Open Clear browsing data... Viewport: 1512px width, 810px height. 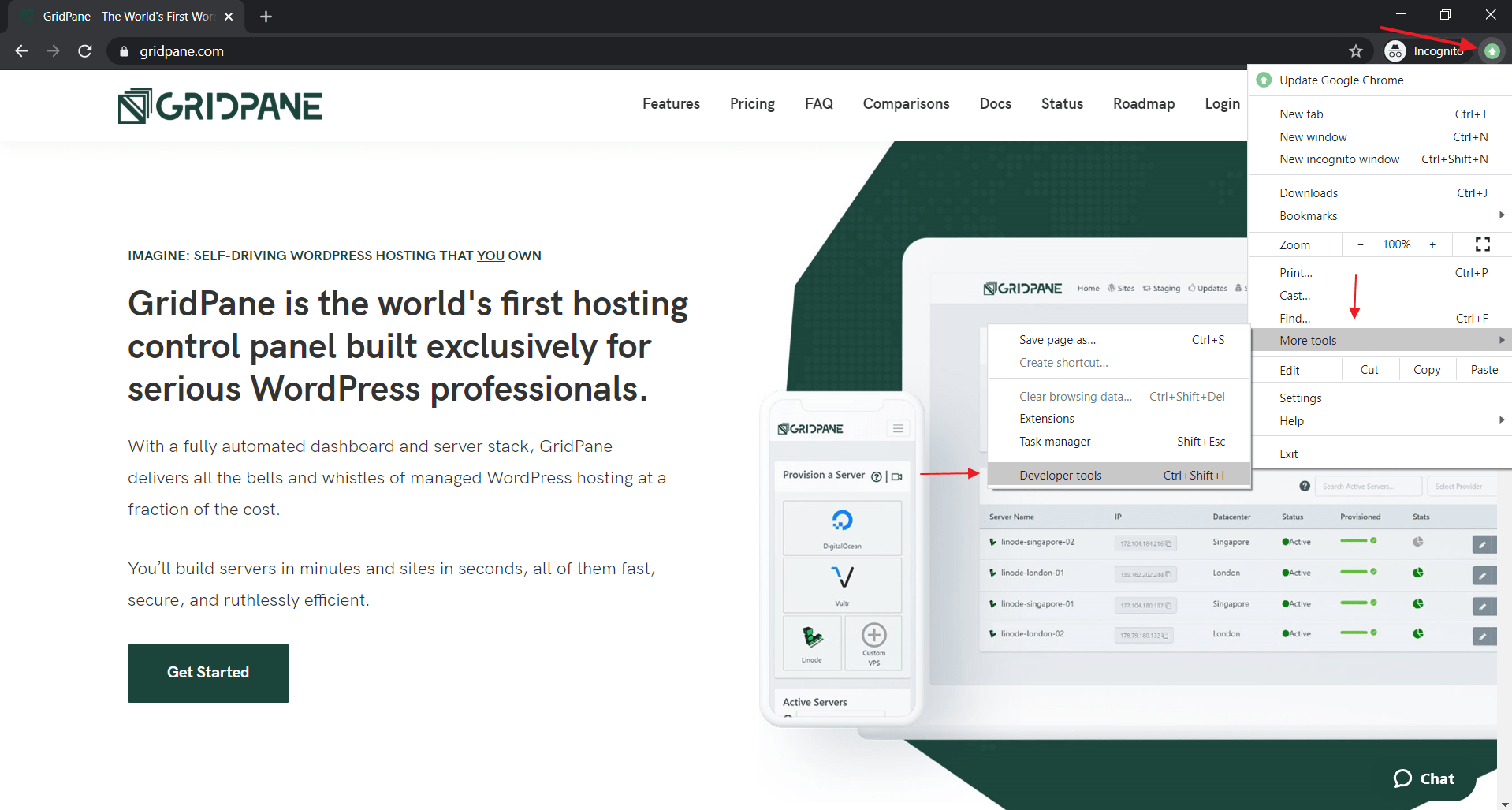click(1119, 396)
